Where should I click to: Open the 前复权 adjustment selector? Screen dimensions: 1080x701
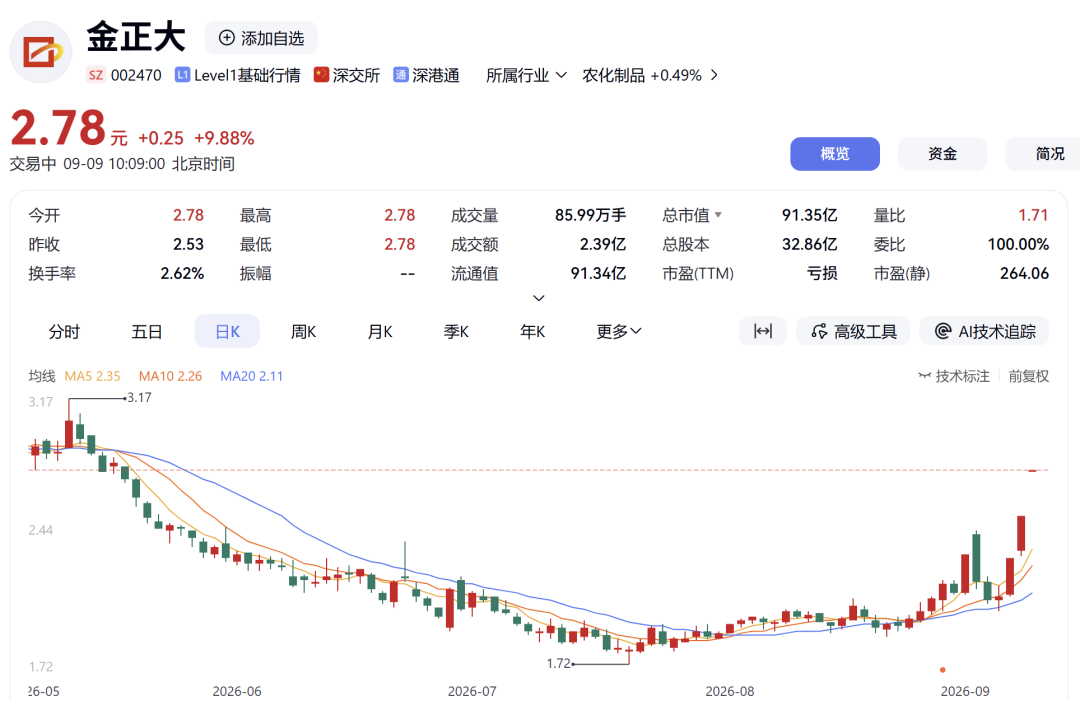point(1028,376)
